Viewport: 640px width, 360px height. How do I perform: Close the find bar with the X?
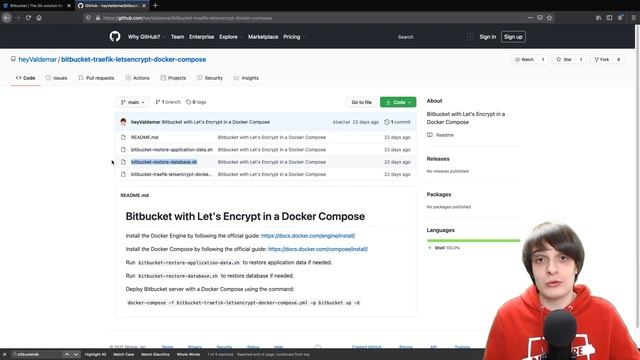pyautogui.click(x=4, y=354)
